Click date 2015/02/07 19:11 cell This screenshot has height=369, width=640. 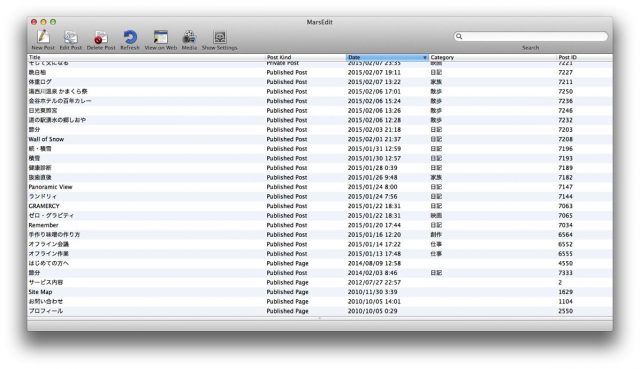(x=374, y=72)
